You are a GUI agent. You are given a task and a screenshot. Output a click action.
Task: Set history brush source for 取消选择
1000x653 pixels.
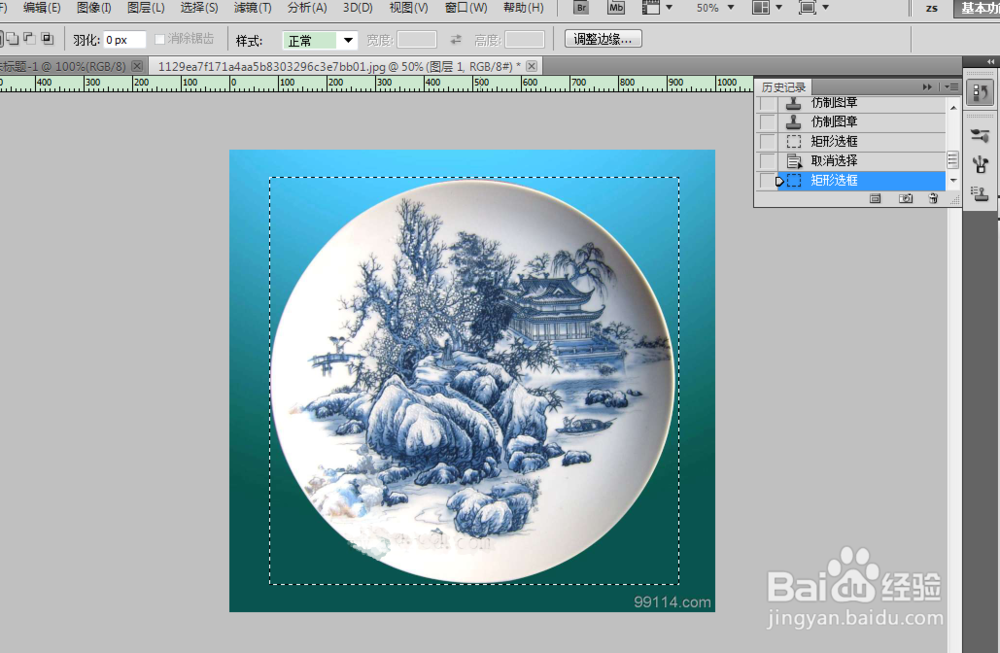pos(767,161)
